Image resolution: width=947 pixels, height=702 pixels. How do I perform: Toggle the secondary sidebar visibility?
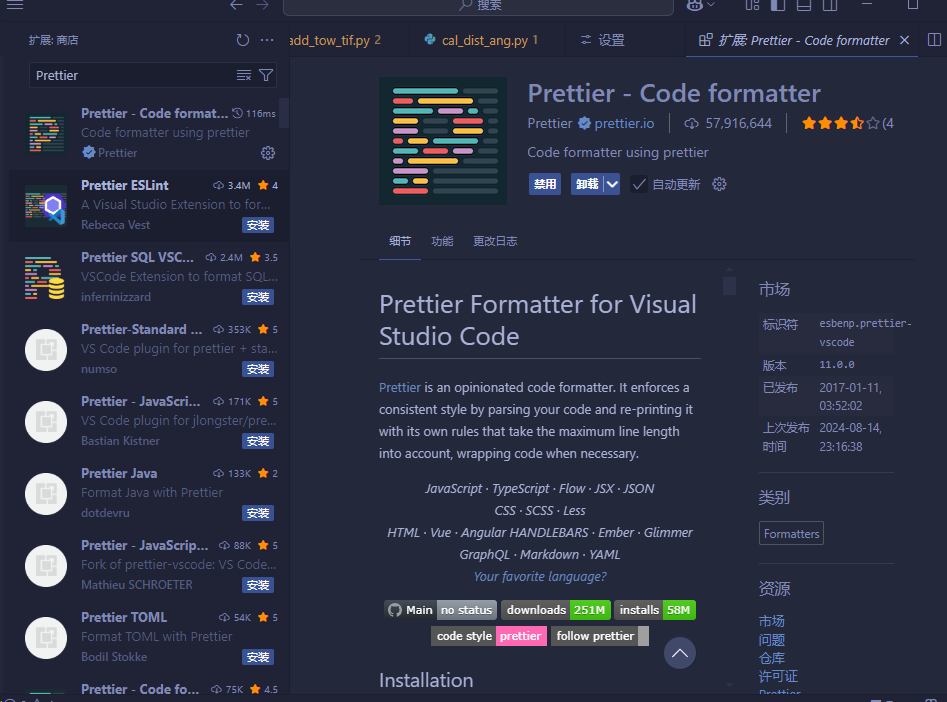click(x=830, y=5)
